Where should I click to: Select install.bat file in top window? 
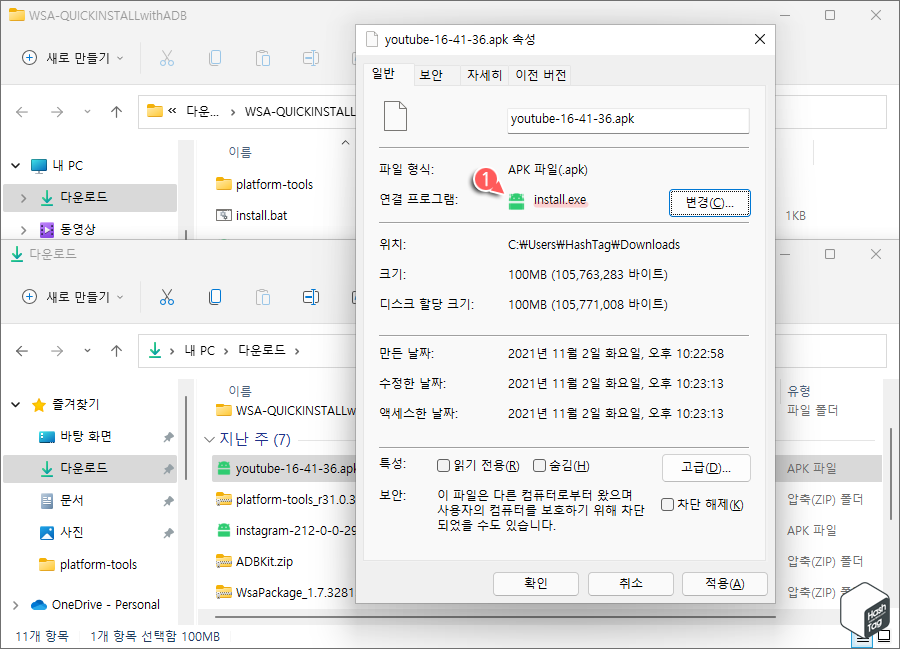(251, 215)
